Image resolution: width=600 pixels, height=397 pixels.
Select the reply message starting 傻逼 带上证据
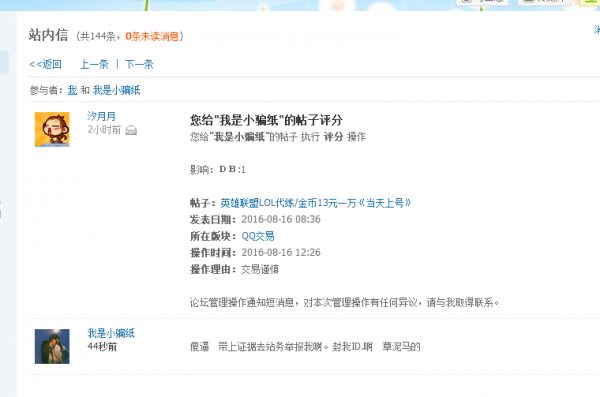[x=305, y=347]
